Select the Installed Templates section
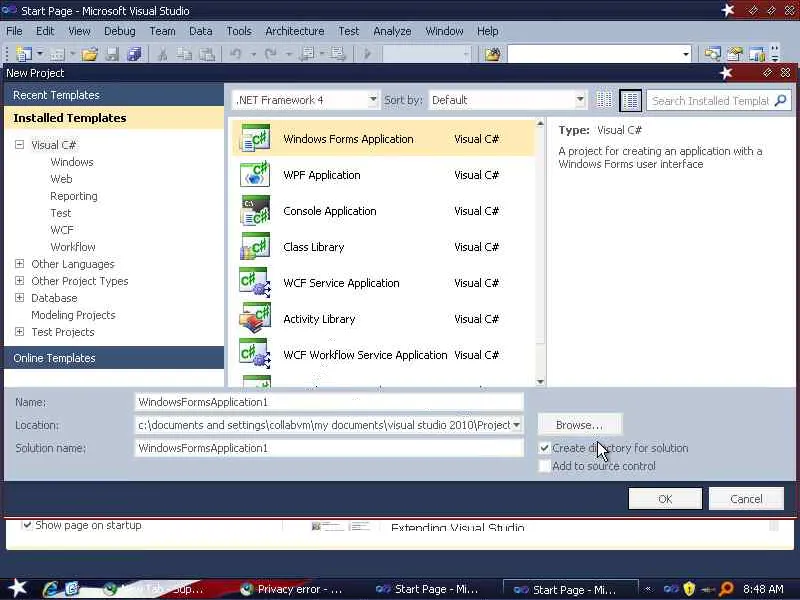This screenshot has height=600, width=800. click(114, 118)
